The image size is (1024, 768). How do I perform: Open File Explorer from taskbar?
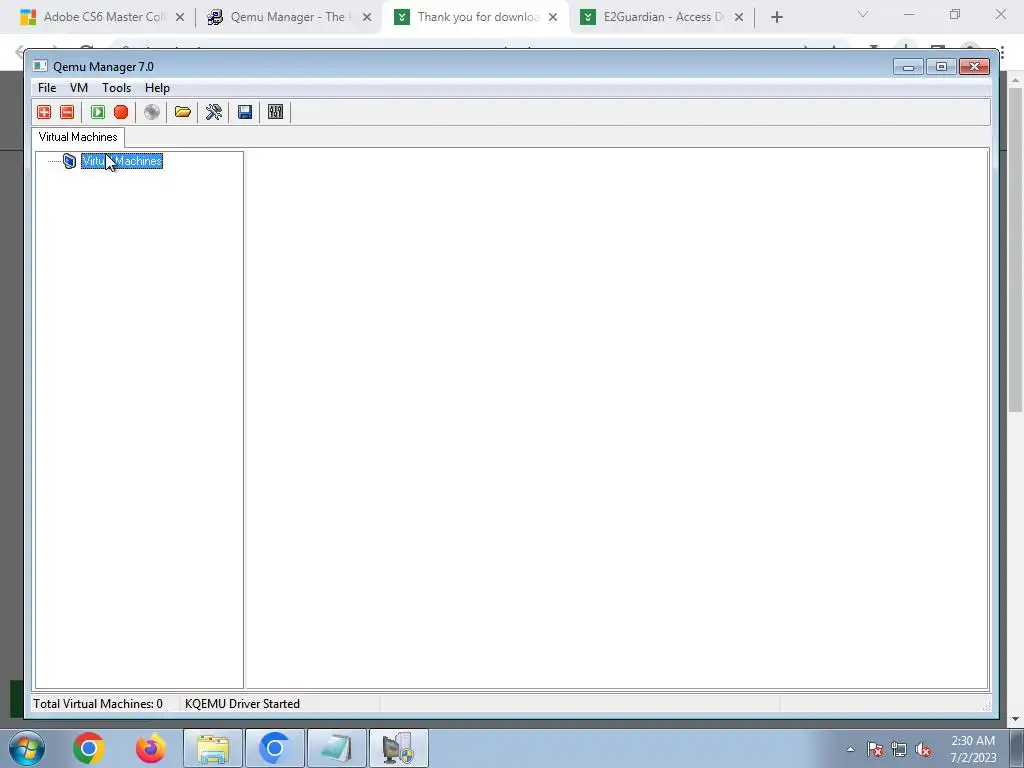pyautogui.click(x=213, y=748)
